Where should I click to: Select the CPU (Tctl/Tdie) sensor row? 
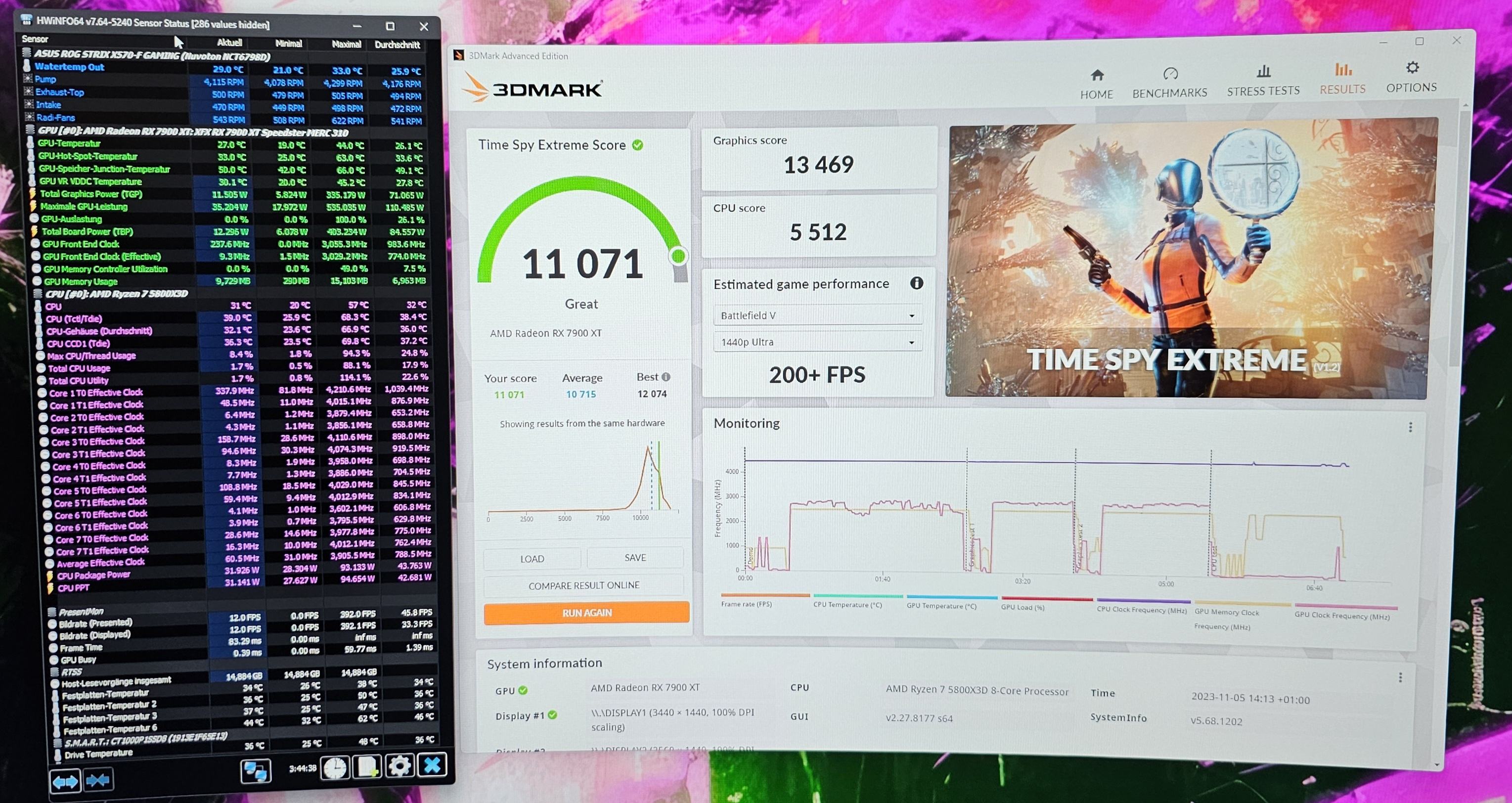click(232, 317)
